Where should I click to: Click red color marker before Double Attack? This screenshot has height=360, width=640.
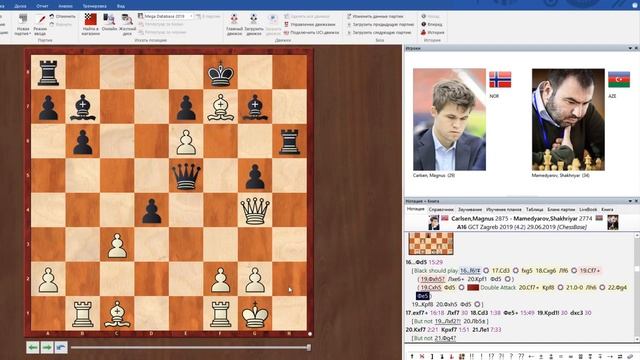[473, 287]
